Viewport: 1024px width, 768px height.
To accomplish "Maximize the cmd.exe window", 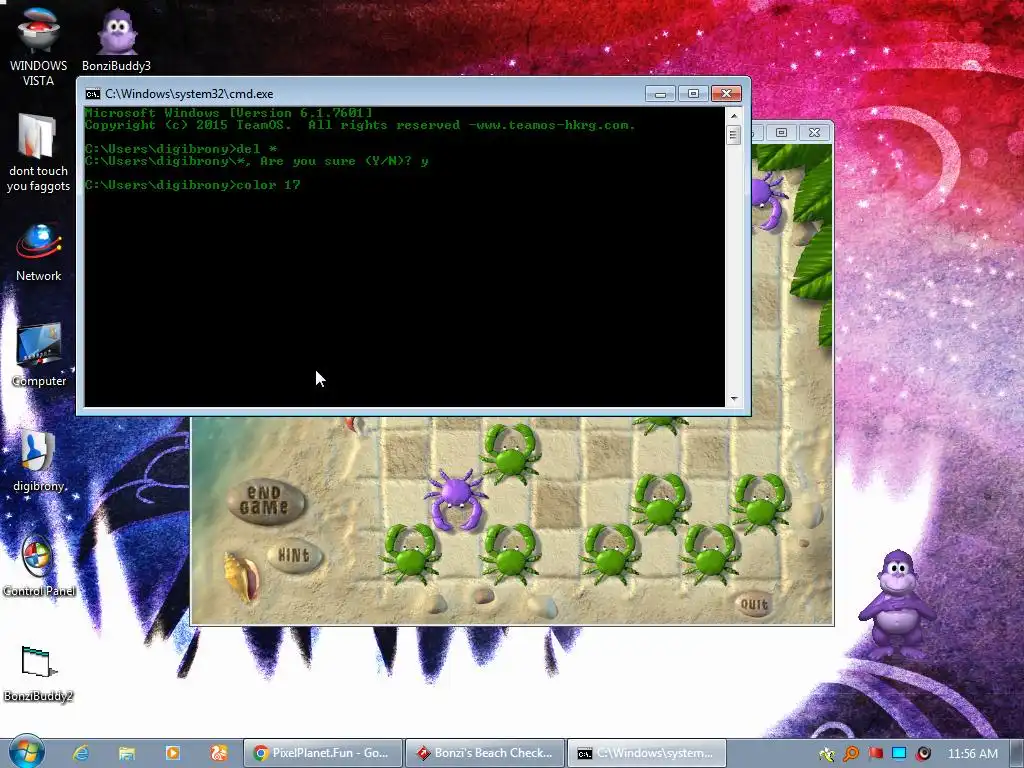I will coord(693,94).
